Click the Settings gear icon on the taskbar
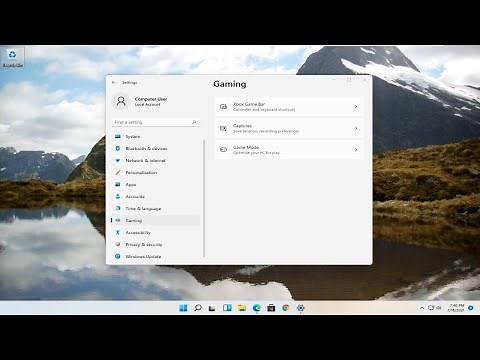This screenshot has width=480, height=360. (301, 308)
